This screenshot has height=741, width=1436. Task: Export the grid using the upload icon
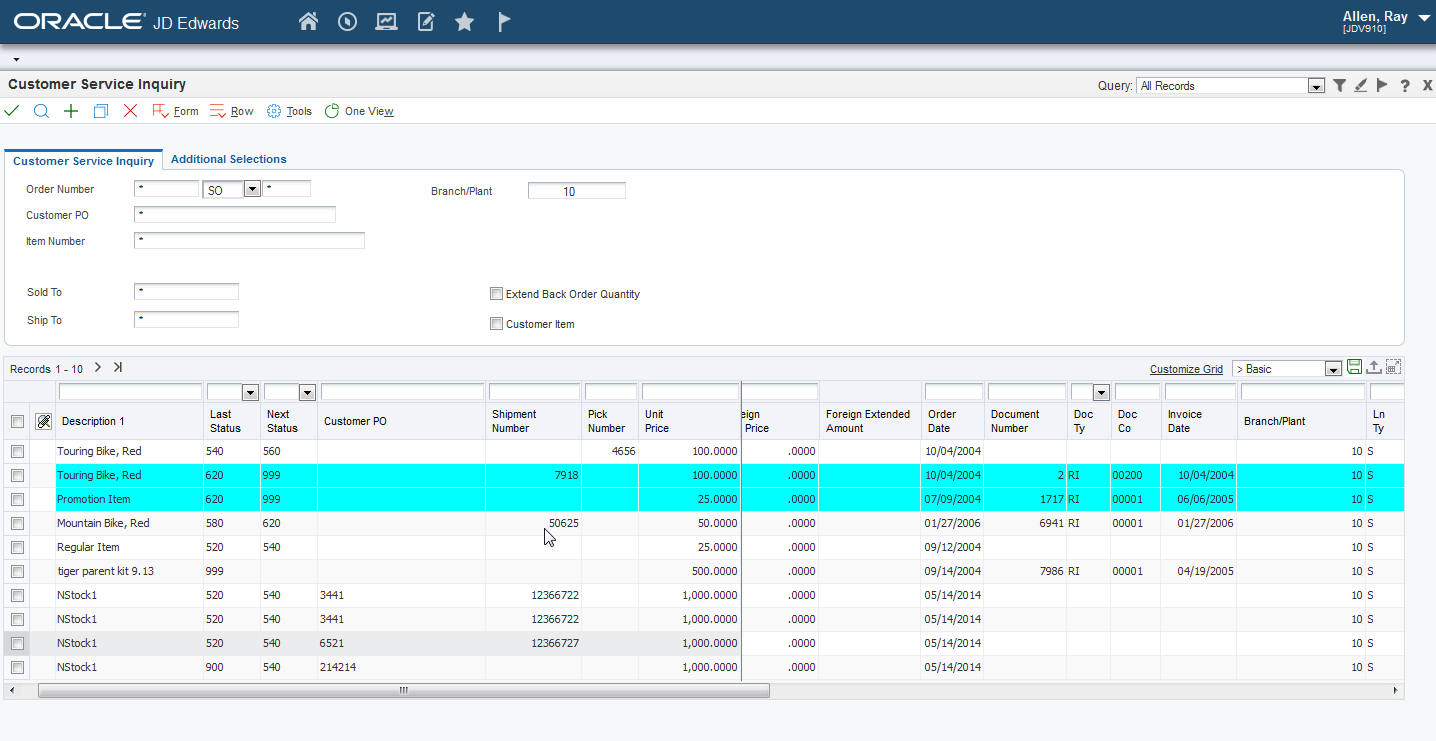[1372, 368]
